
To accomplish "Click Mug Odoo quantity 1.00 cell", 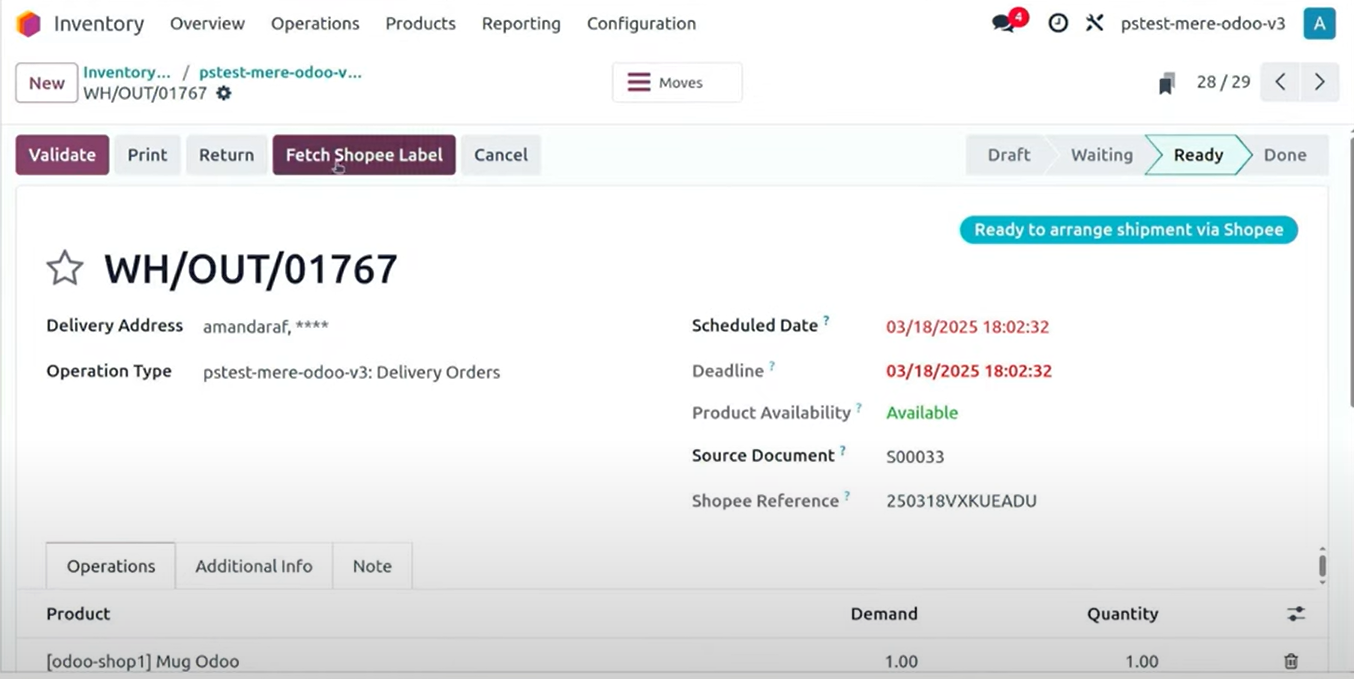I will [1141, 661].
